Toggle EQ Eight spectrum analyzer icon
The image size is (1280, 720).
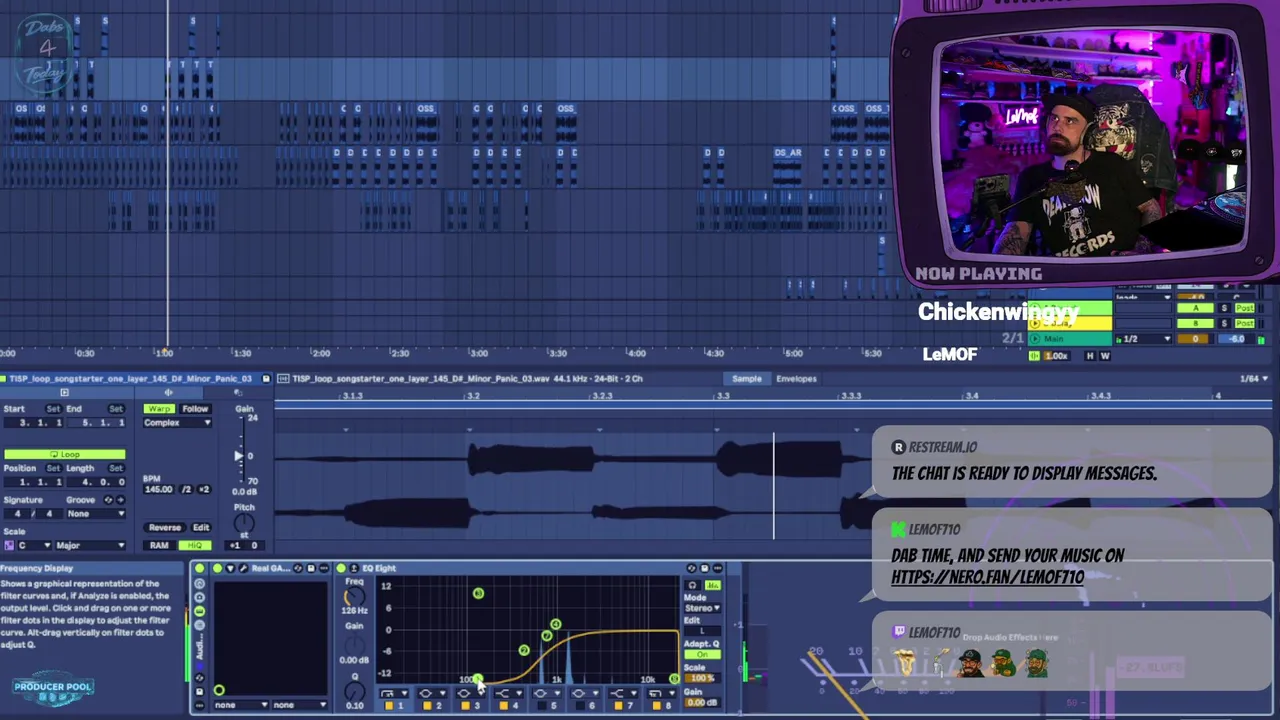(x=712, y=585)
